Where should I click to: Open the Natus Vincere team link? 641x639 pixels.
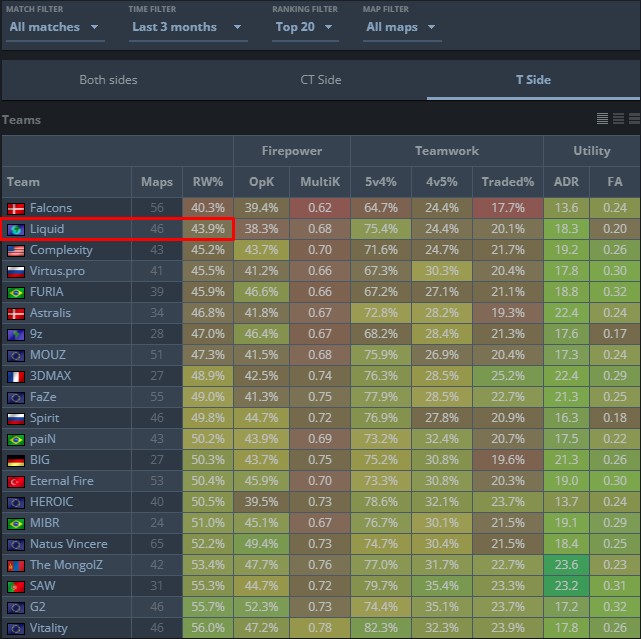coord(69,544)
